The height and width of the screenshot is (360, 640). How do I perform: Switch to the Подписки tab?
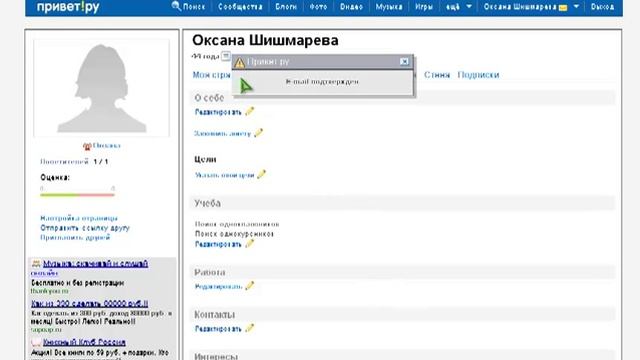(478, 75)
